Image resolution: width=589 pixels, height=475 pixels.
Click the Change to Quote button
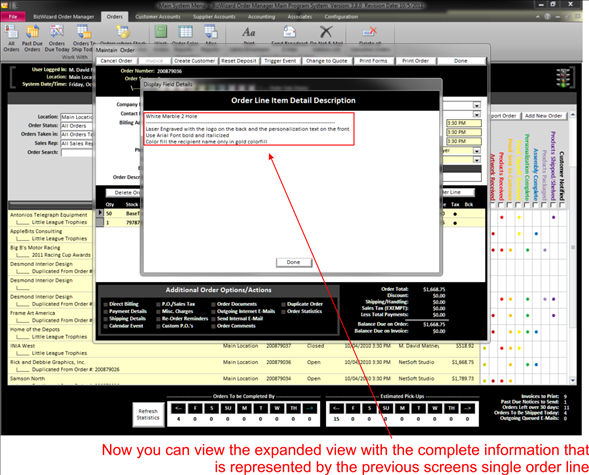coord(326,61)
